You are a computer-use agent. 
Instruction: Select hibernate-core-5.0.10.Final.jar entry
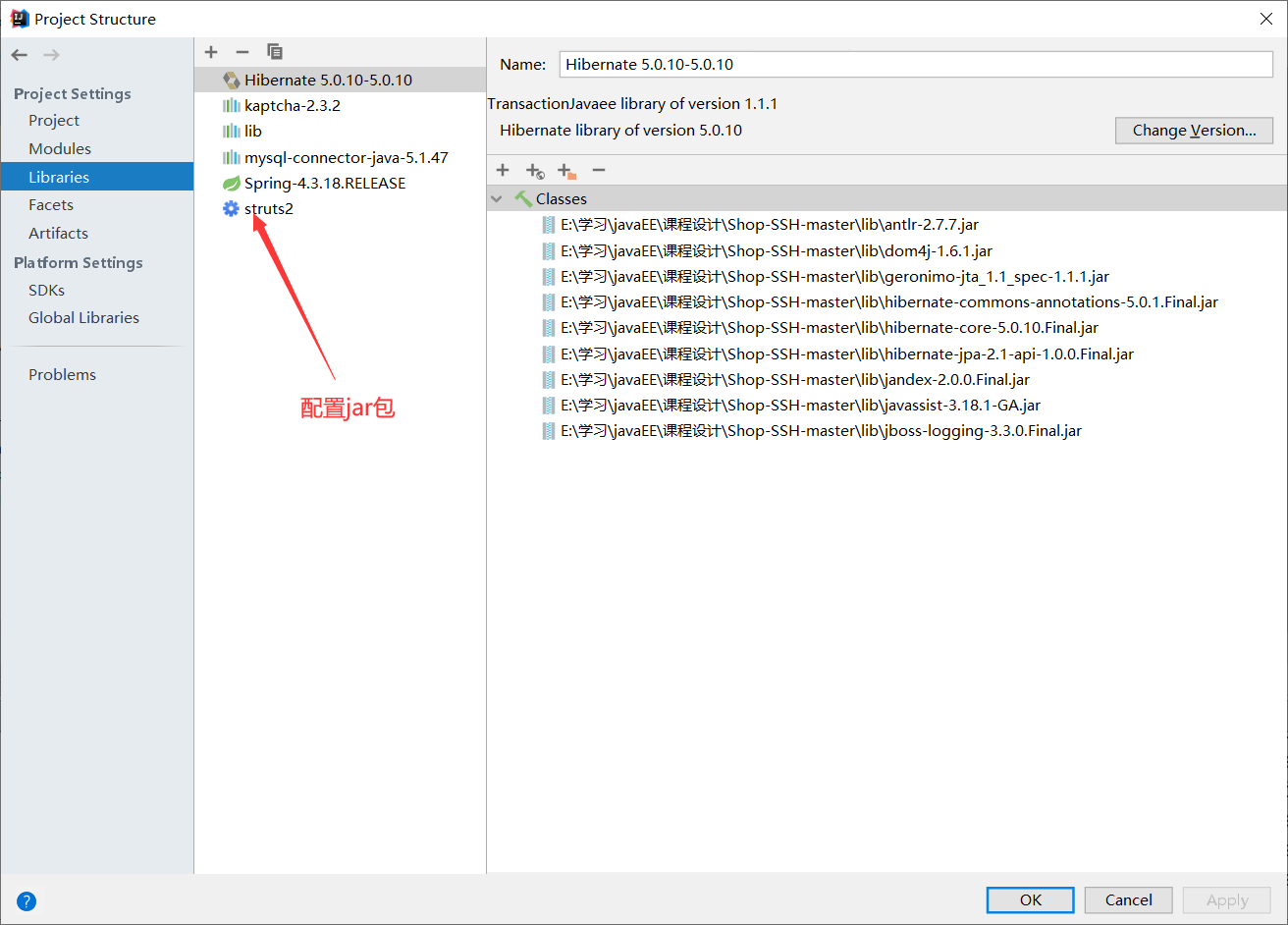coord(830,328)
